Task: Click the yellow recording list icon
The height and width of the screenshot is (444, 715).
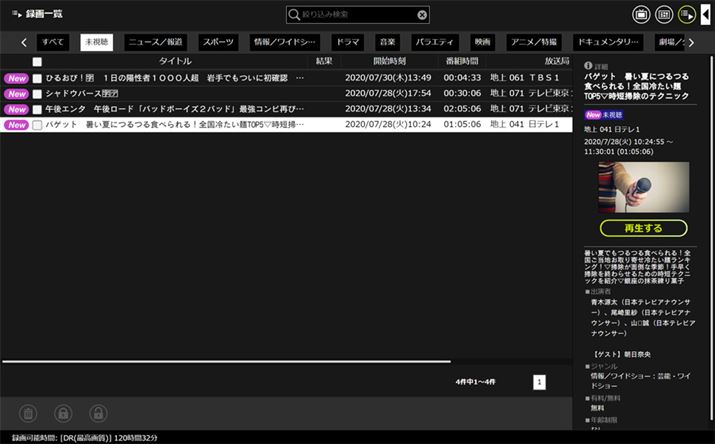Action: click(x=686, y=14)
